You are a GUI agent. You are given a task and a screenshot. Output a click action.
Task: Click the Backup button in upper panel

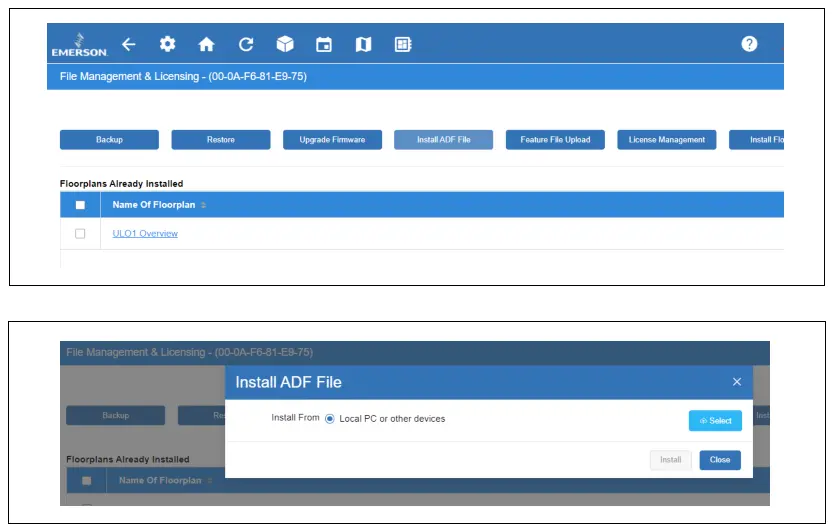109,140
